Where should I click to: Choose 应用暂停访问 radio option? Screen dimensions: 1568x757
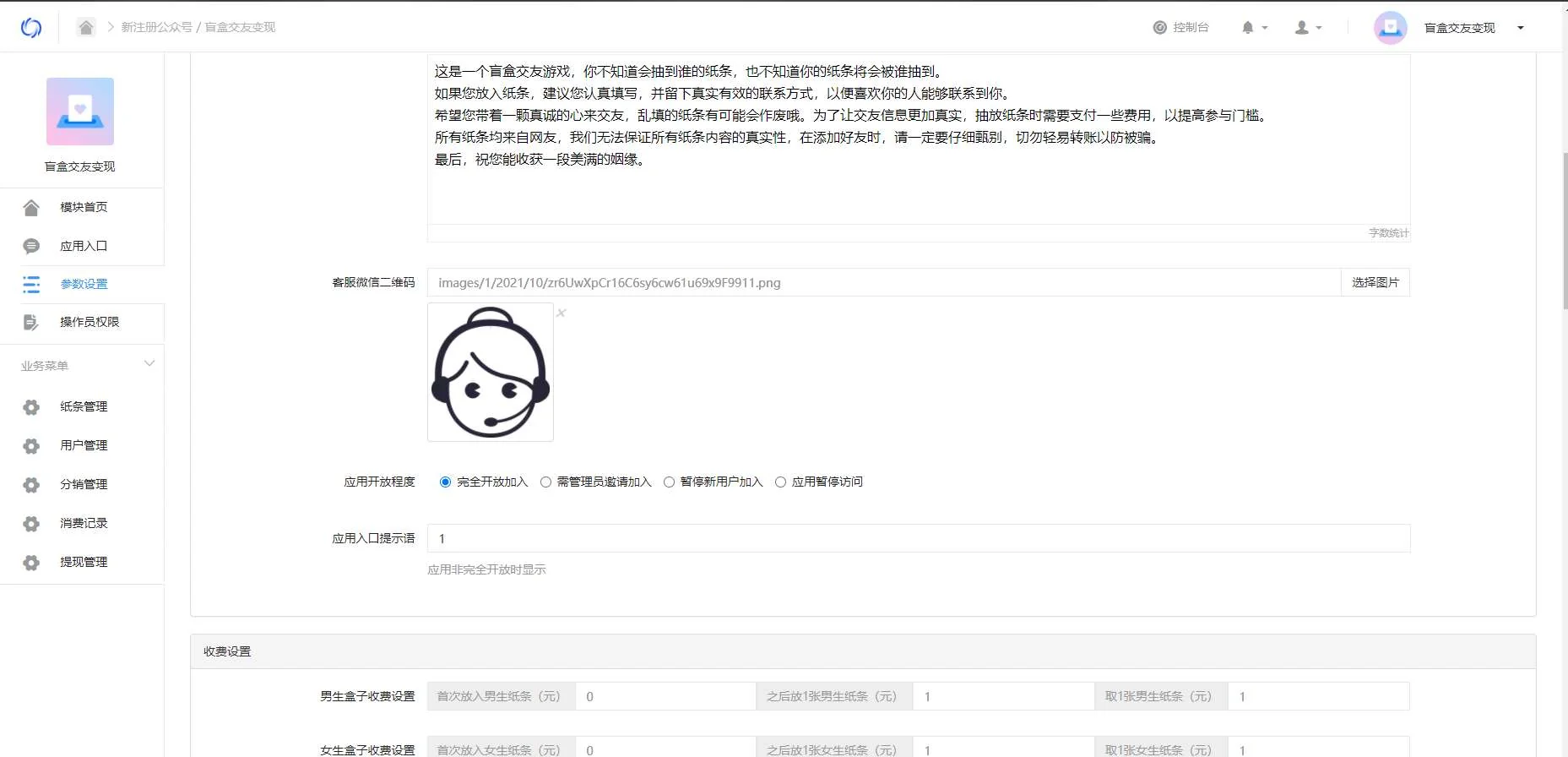pos(780,482)
